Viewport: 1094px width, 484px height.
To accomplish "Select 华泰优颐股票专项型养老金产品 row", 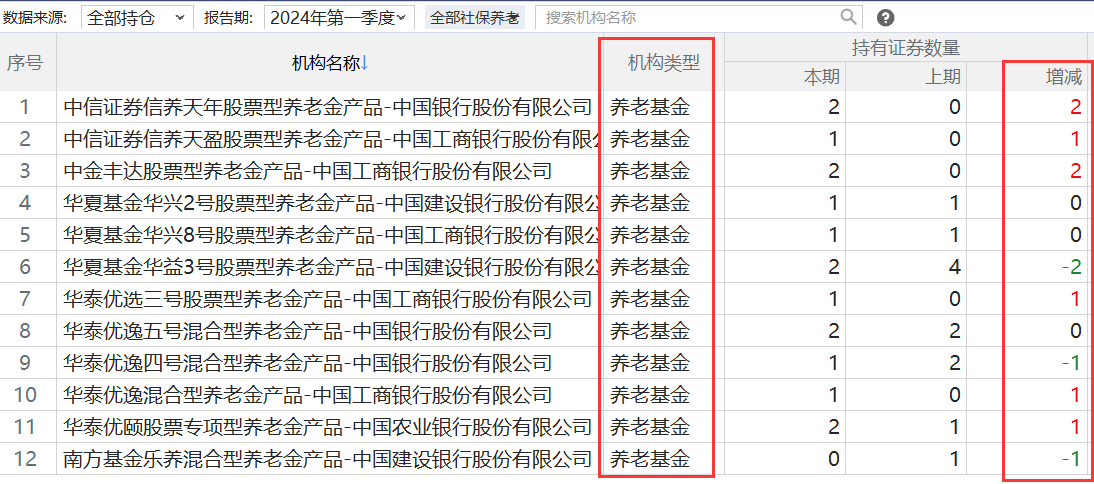I will click(x=544, y=427).
